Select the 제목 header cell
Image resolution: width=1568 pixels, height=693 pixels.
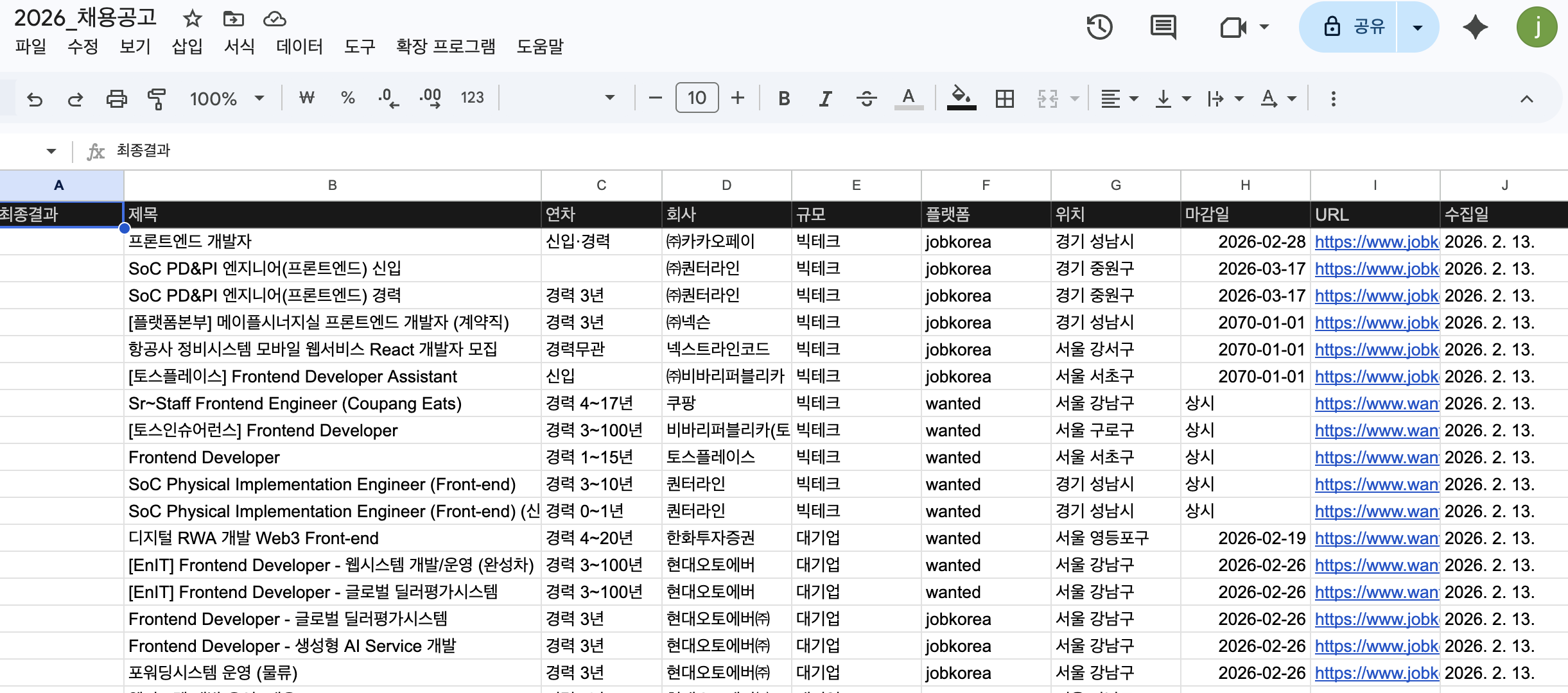coord(333,214)
